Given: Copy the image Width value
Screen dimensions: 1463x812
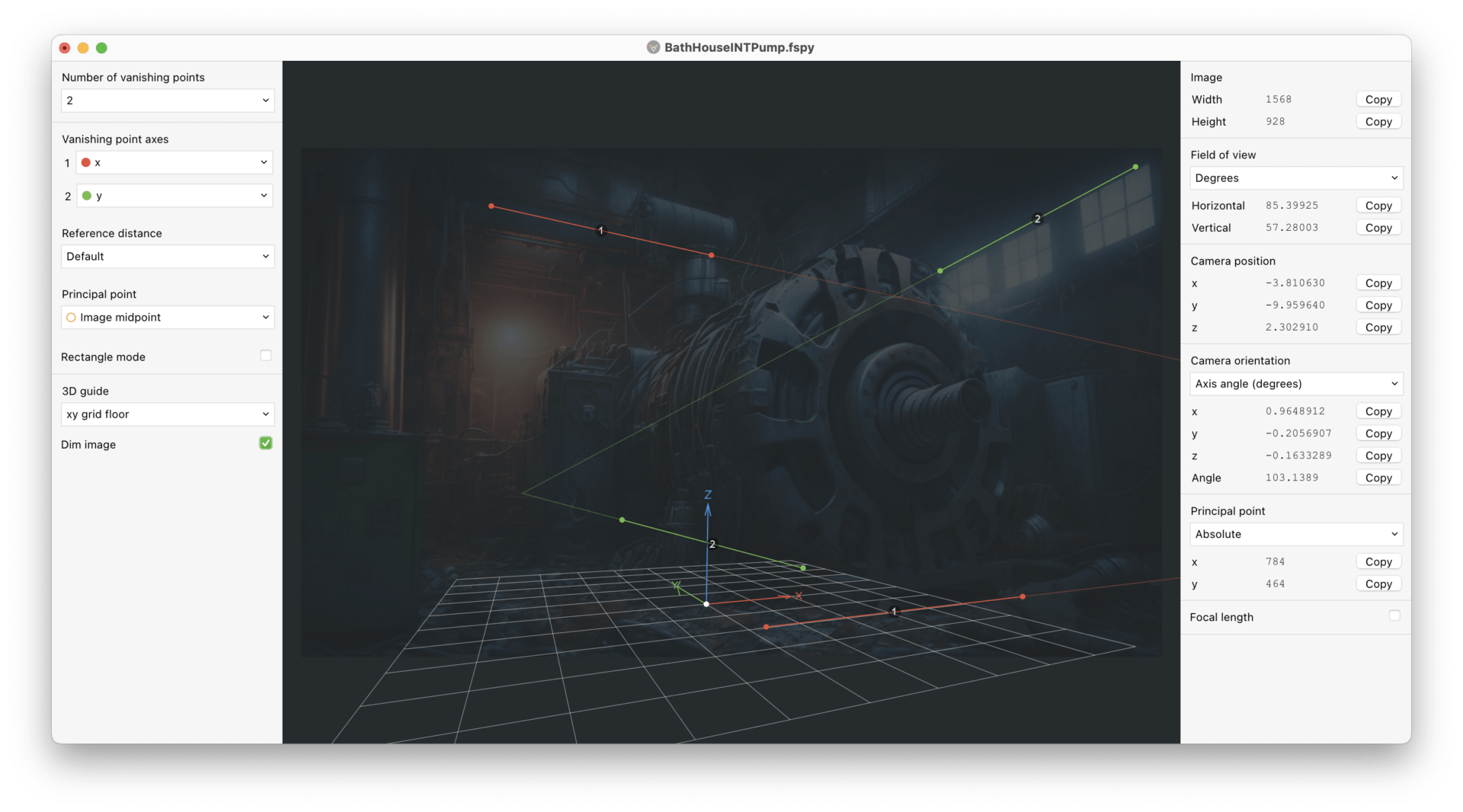Looking at the screenshot, I should coord(1378,99).
